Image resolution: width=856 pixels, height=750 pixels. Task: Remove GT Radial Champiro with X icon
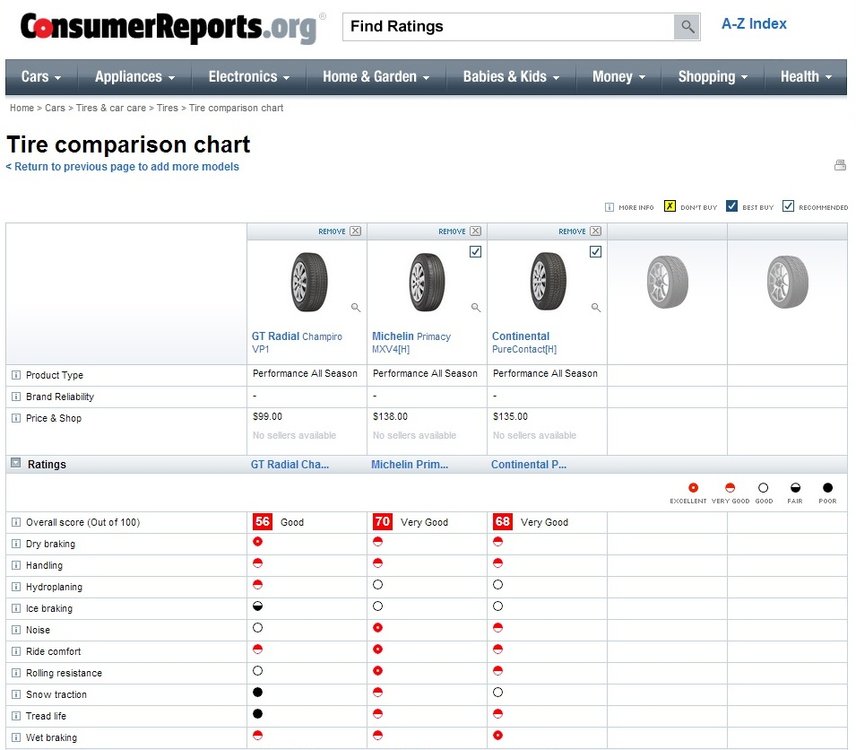[x=355, y=231]
